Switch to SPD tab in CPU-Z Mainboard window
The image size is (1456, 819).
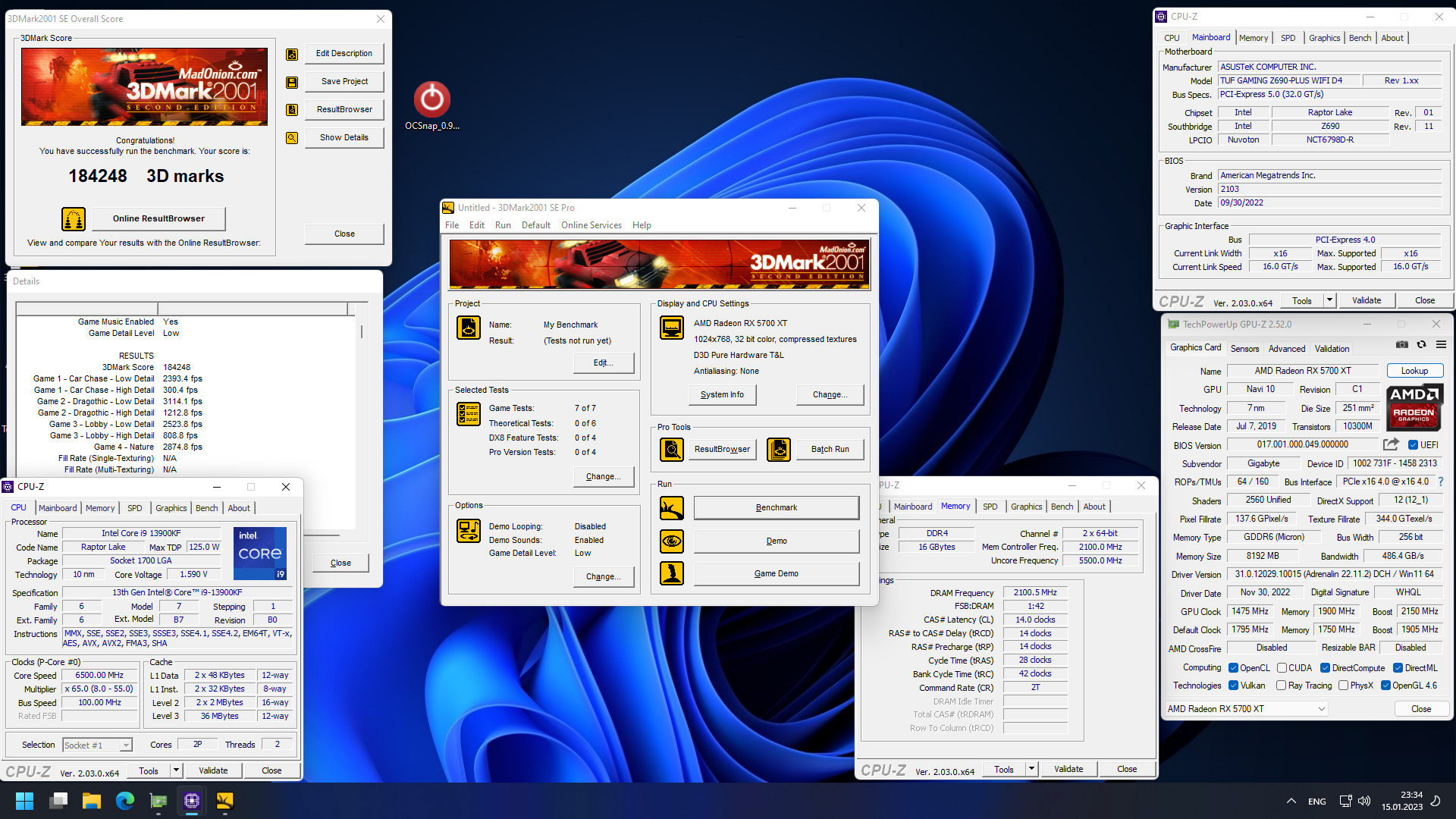coord(1288,38)
